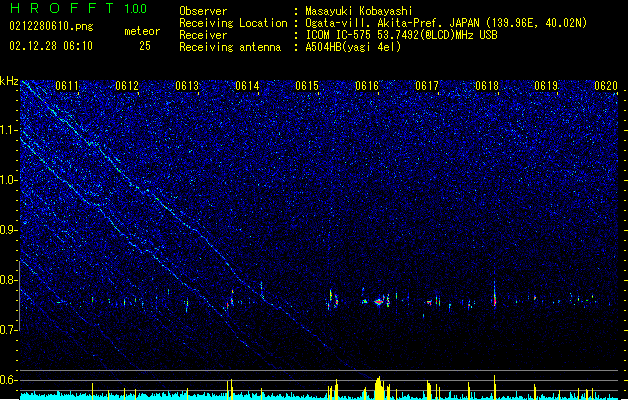Click the largest yellow power peak below 0616
Image resolution: width=629 pixels, height=400 pixels.
(x=379, y=388)
